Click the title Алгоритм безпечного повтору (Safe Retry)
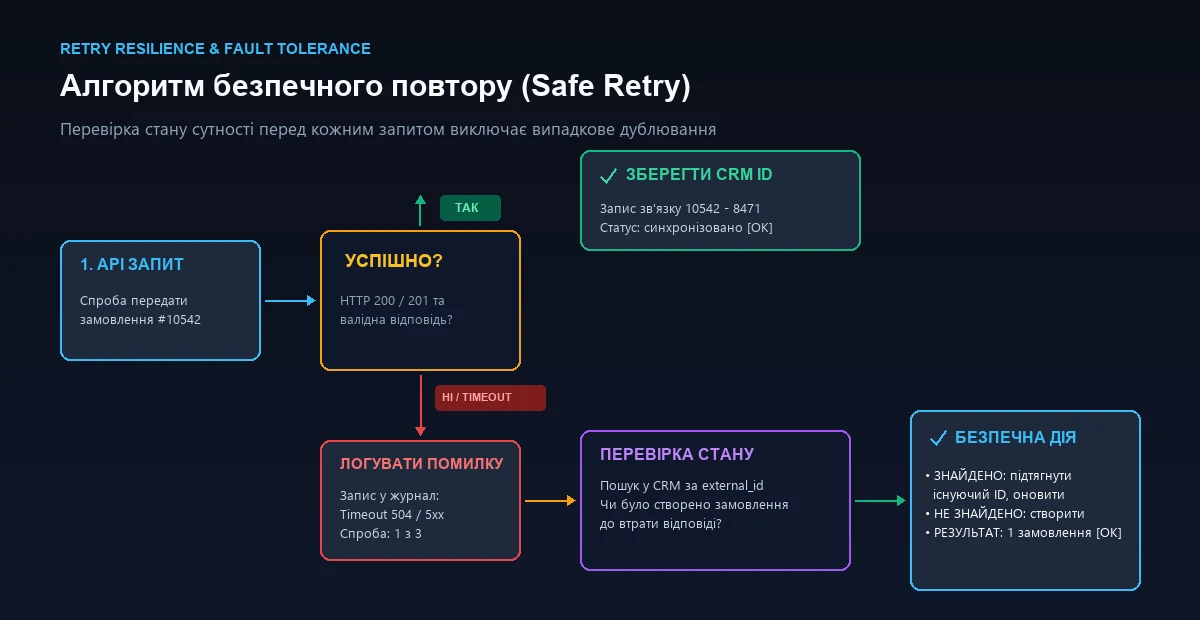The width and height of the screenshot is (1200, 620). point(375,87)
